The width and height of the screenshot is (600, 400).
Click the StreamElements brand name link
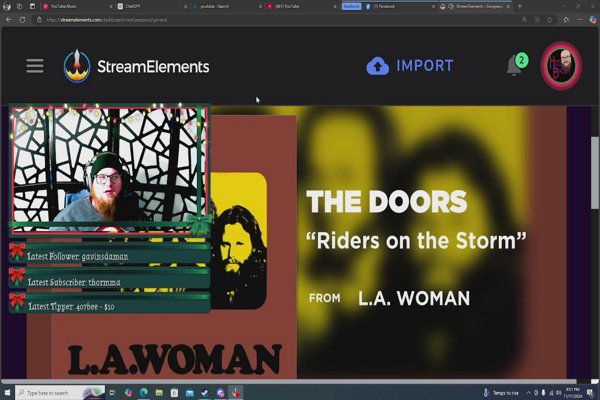pyautogui.click(x=153, y=67)
